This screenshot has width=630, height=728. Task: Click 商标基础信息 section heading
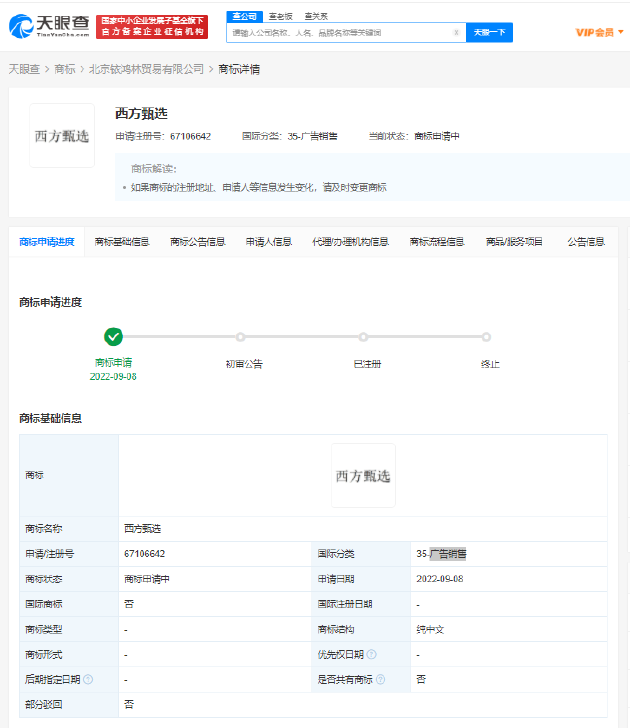pyautogui.click(x=51, y=418)
